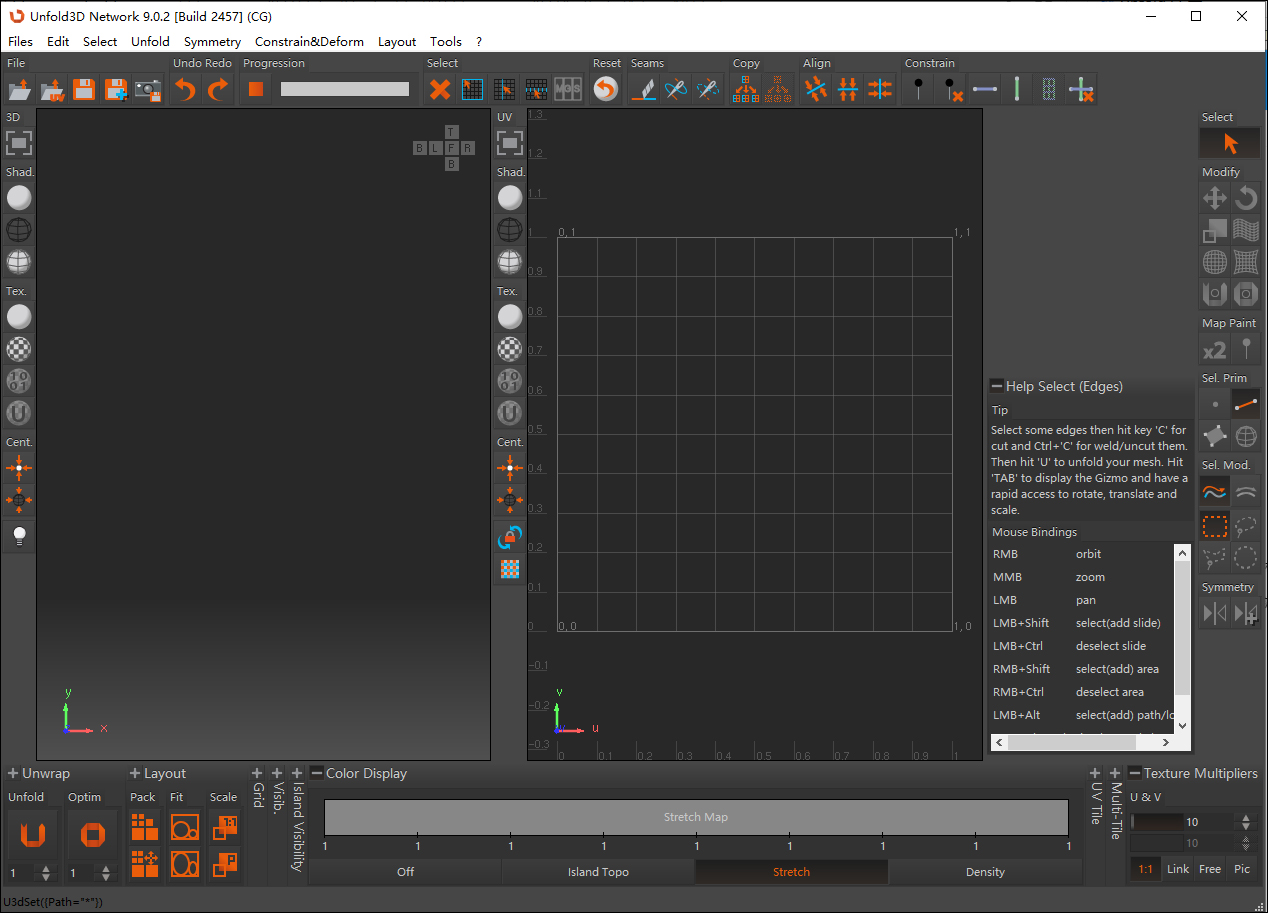Viewport: 1268px width, 913px height.
Task: Click the Redo arrow icon
Action: tap(217, 90)
